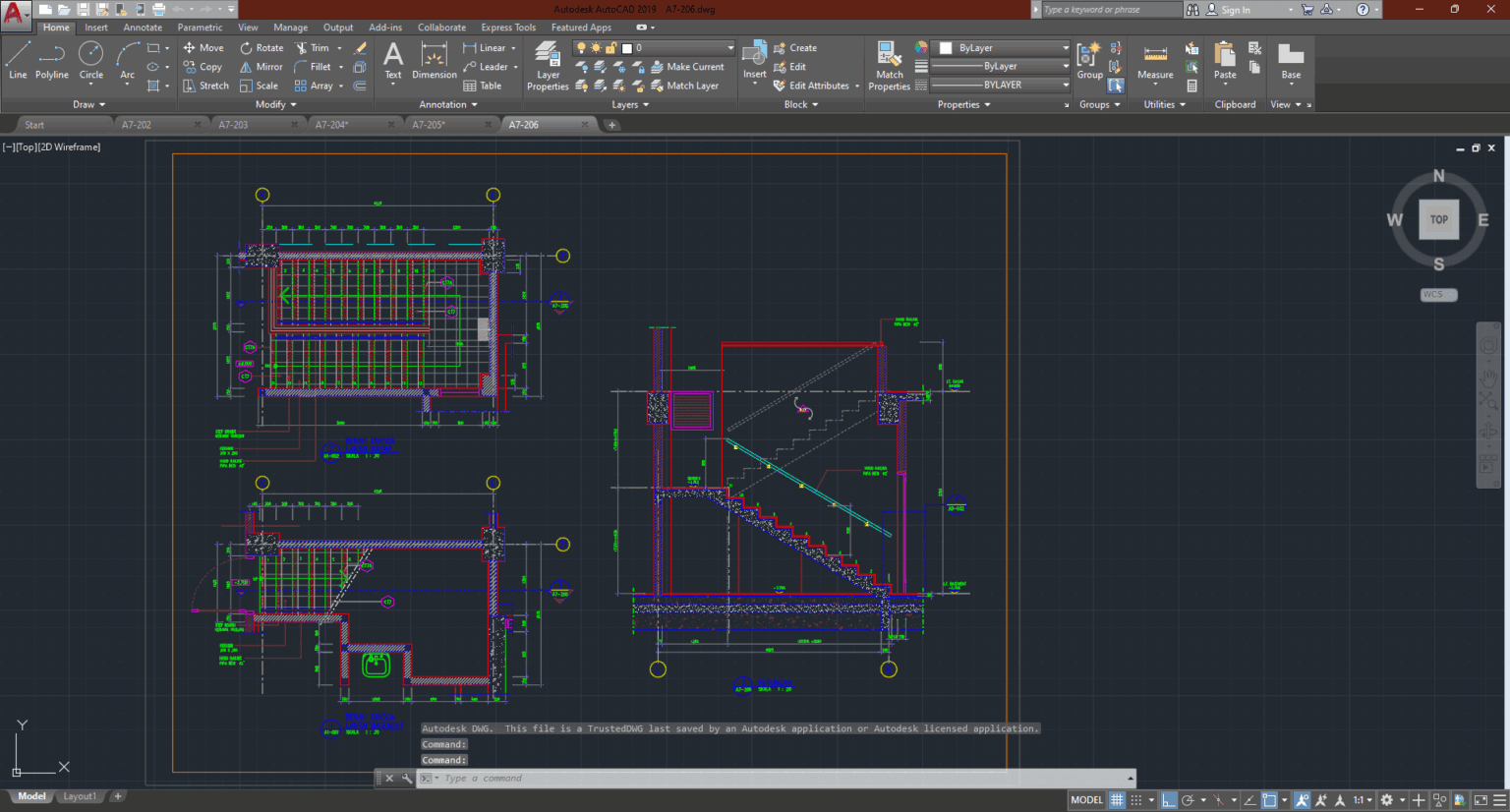Switch to the Annotate ribbon tab
The width and height of the screenshot is (1510, 812).
coord(143,27)
